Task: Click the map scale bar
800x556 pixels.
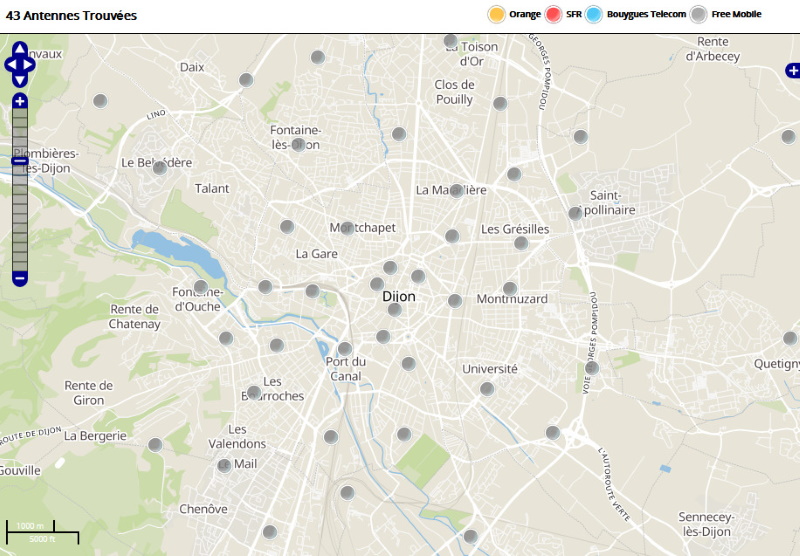Action: point(42,532)
